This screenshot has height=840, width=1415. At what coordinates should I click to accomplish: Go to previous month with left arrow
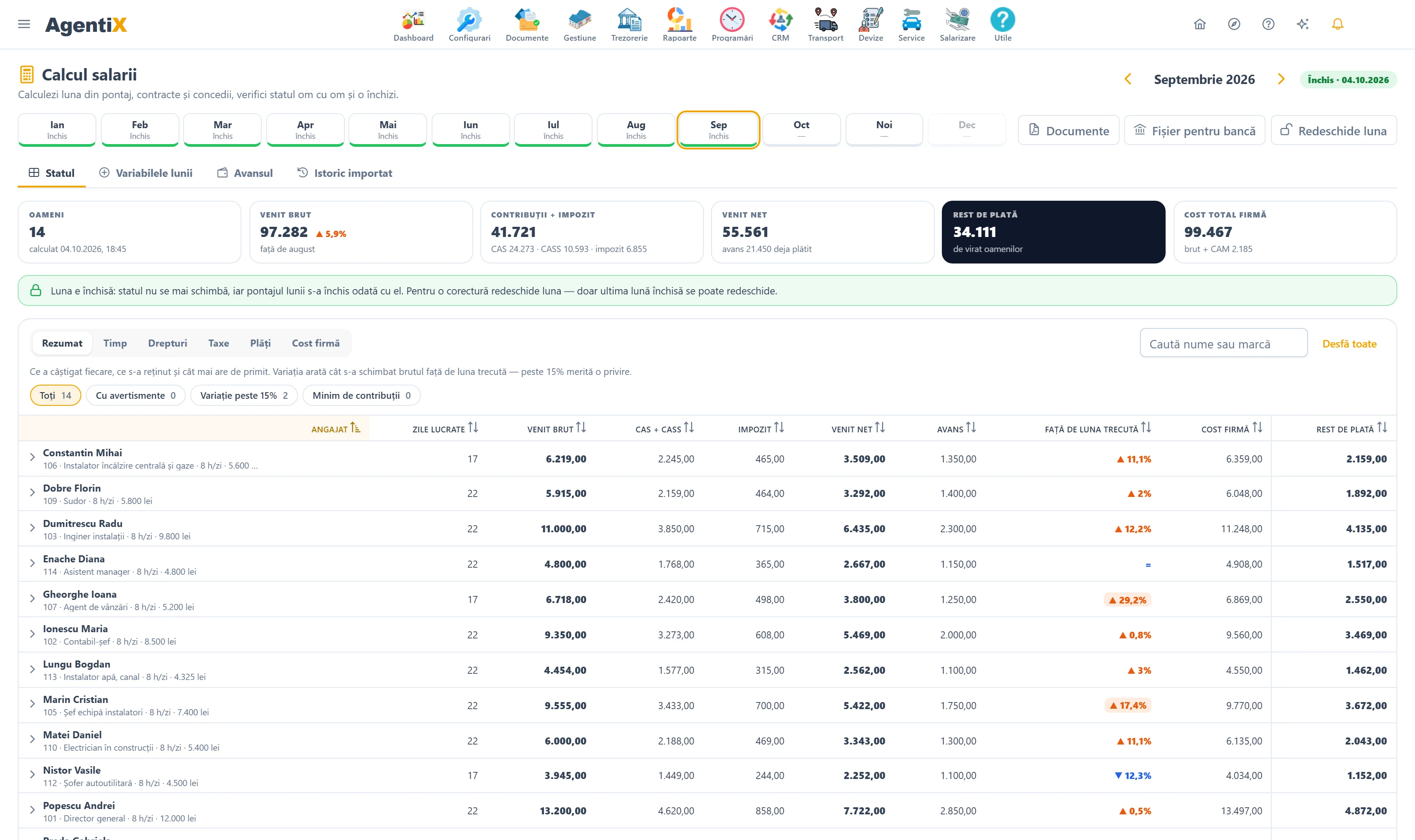pyautogui.click(x=1128, y=79)
